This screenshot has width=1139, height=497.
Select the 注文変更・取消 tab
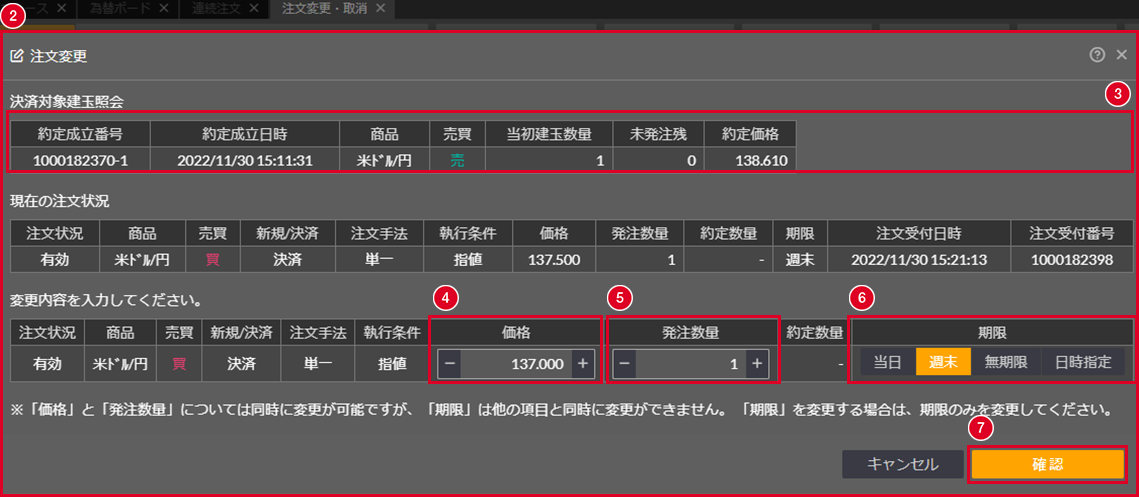click(x=323, y=8)
